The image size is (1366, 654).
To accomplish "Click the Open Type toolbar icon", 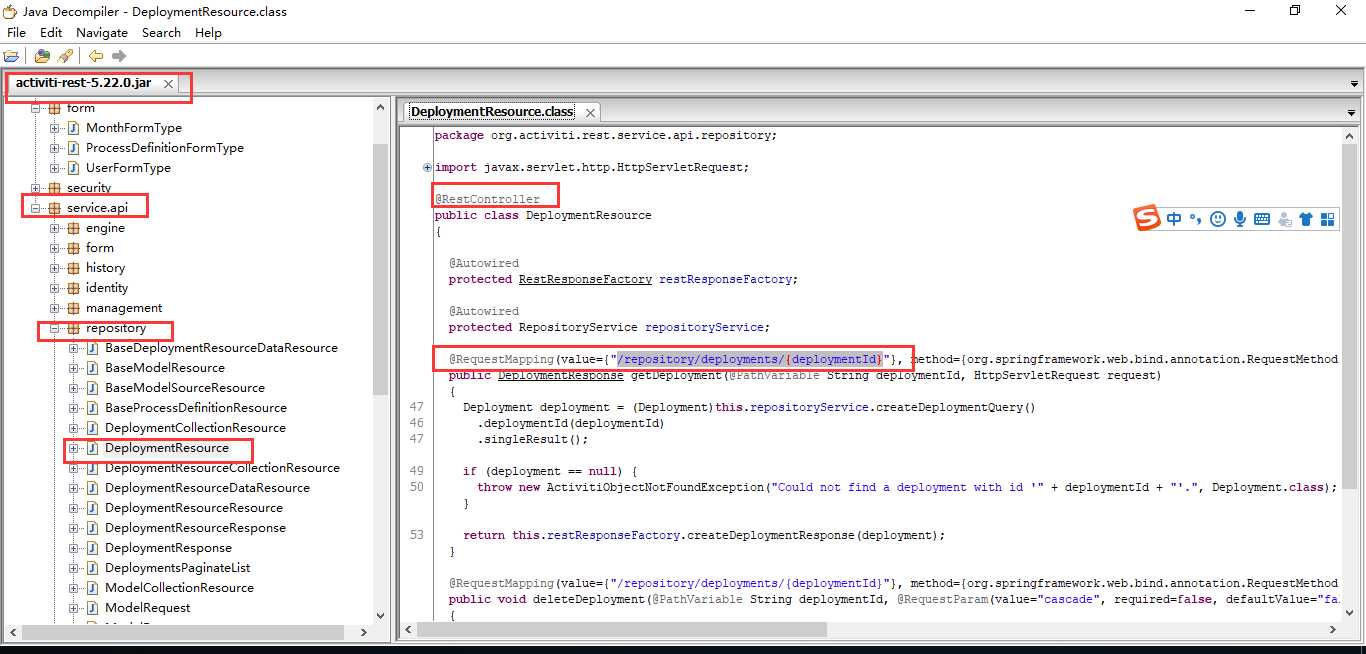I will 42,56.
